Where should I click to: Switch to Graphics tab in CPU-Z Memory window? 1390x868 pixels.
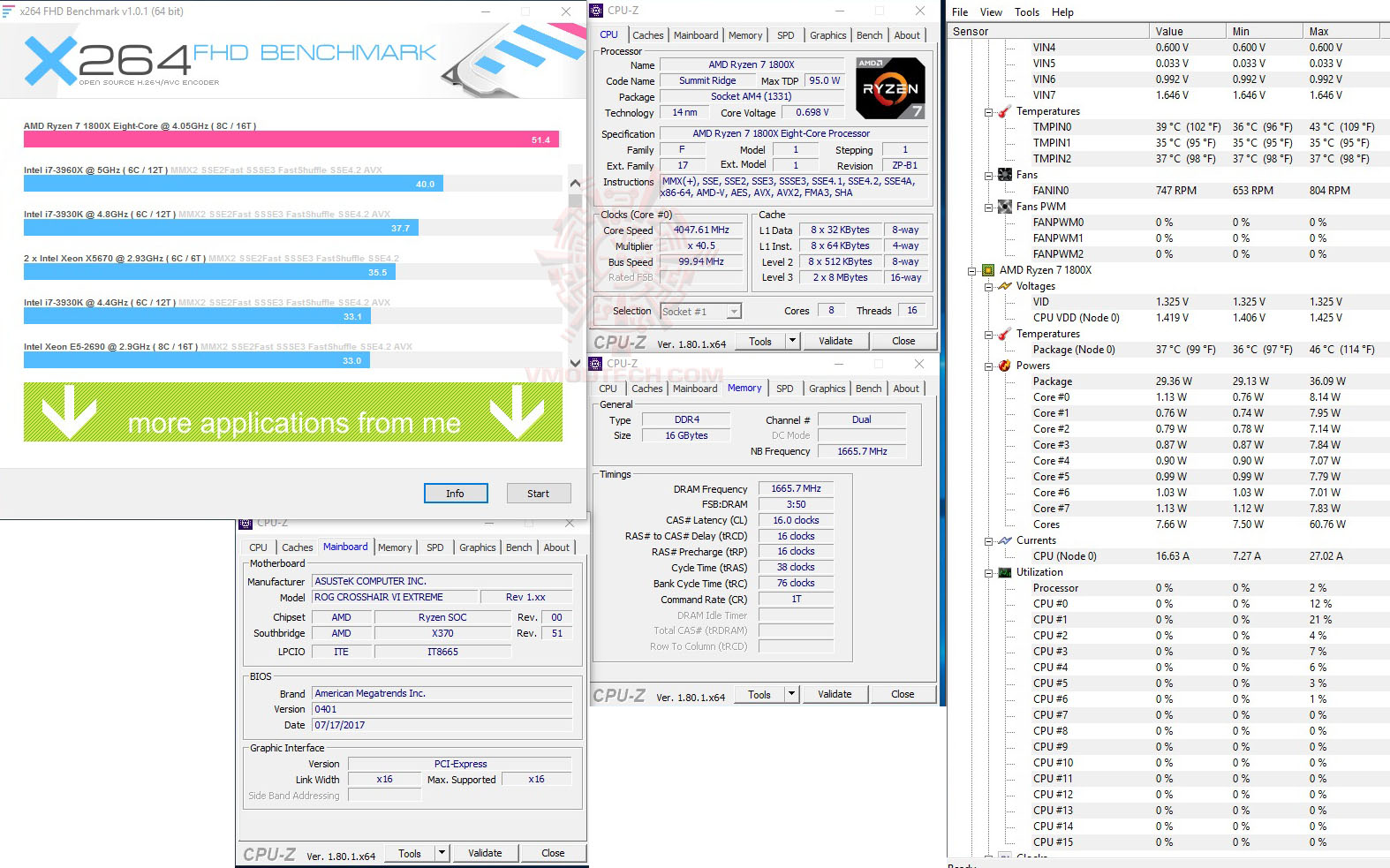[827, 389]
